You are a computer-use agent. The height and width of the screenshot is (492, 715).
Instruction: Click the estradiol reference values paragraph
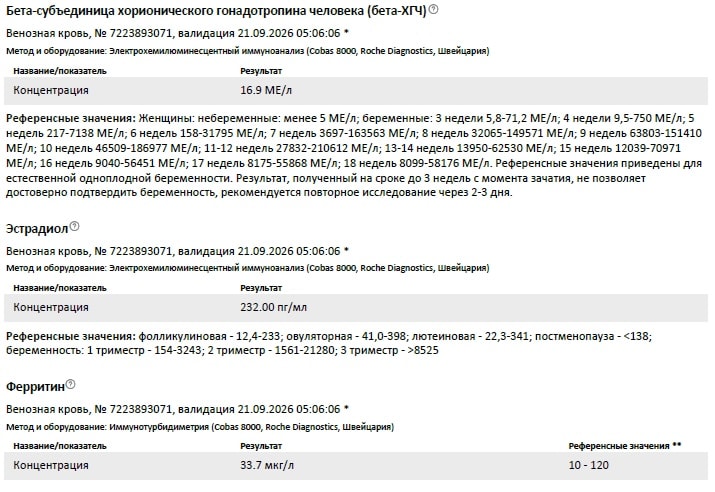tap(329, 343)
